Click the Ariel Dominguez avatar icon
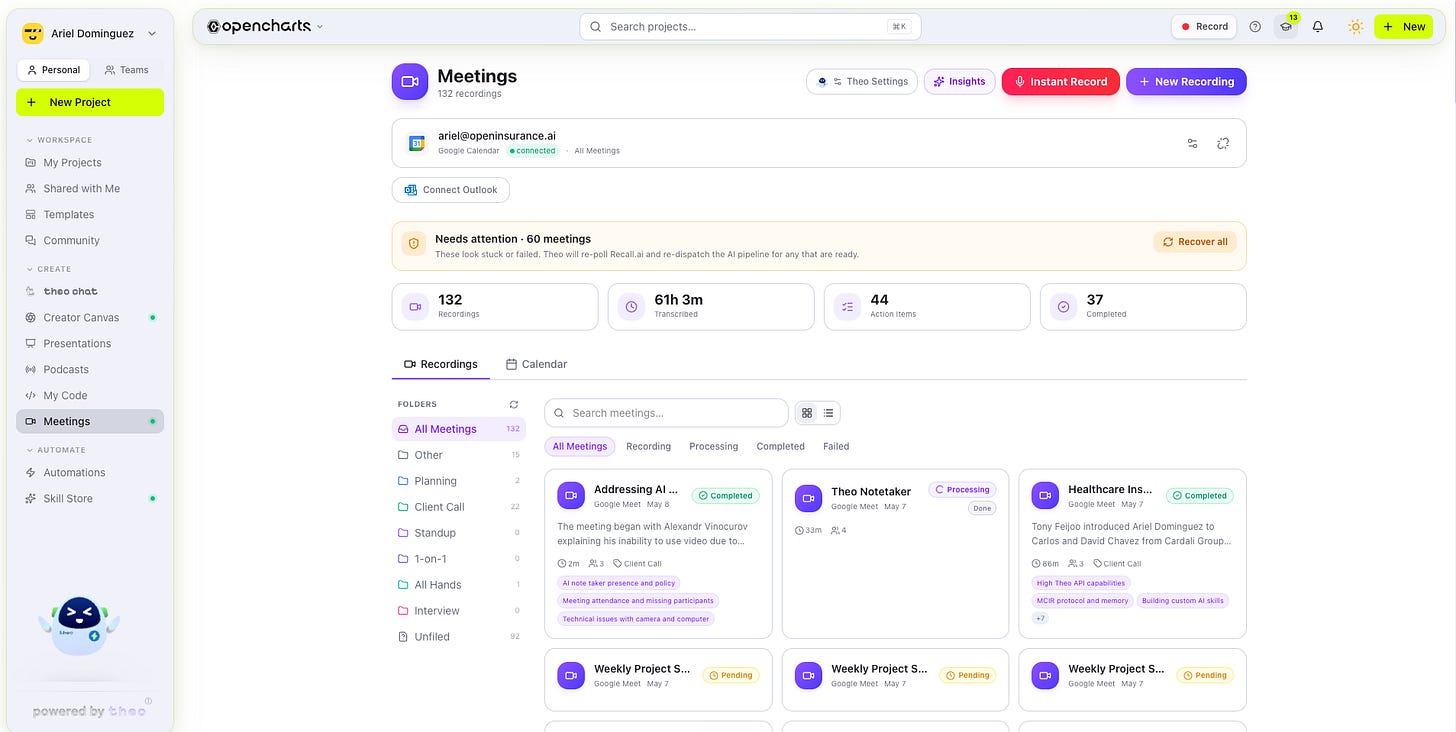Viewport: 1456px width, 732px height. pyautogui.click(x=33, y=33)
